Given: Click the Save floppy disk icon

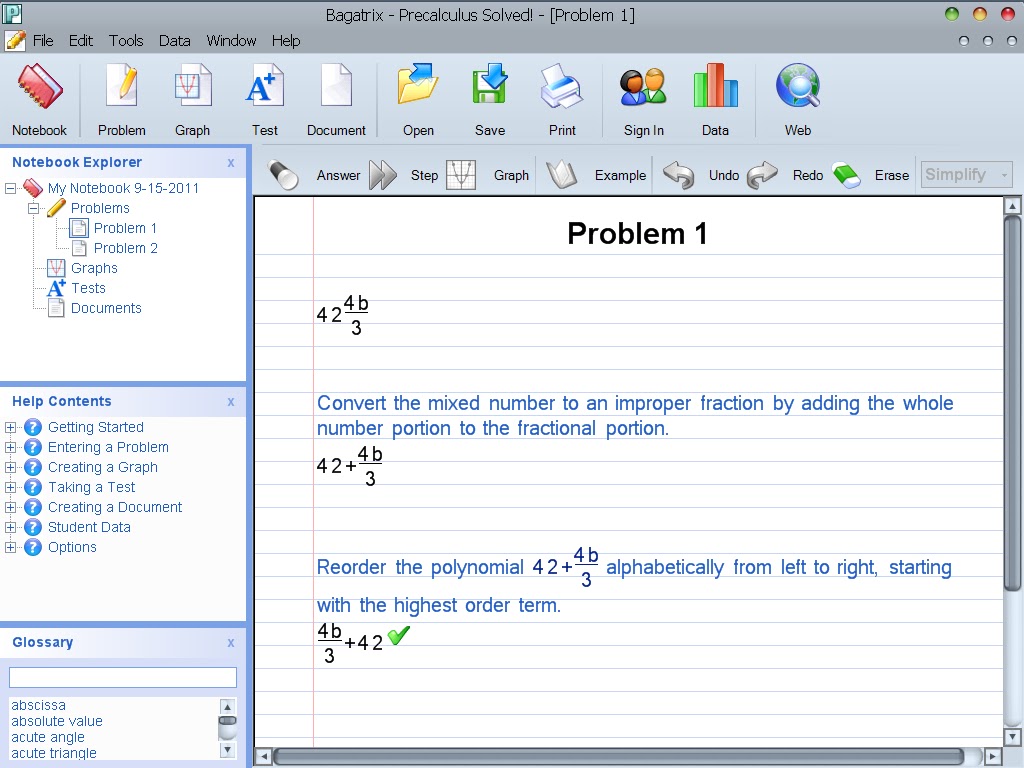Looking at the screenshot, I should 490,85.
